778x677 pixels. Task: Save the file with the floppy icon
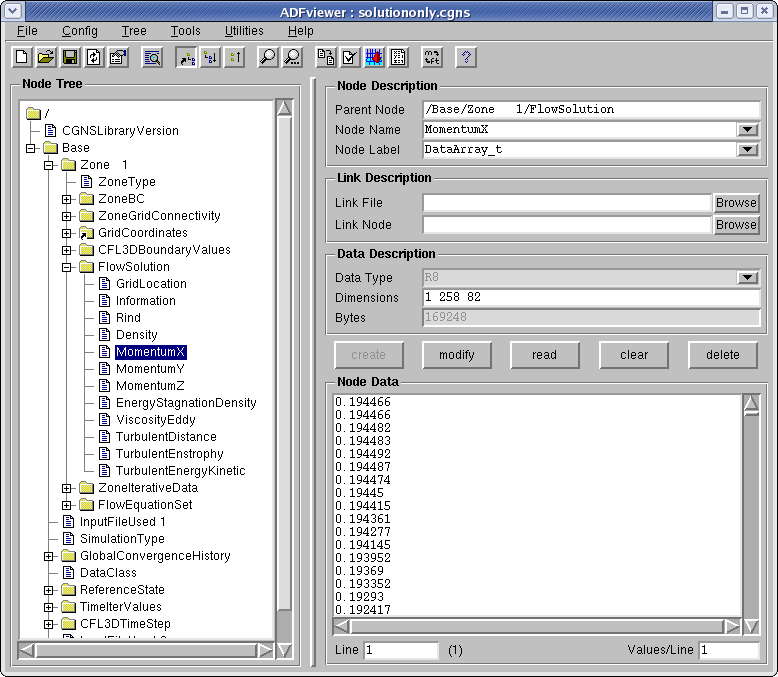point(69,58)
